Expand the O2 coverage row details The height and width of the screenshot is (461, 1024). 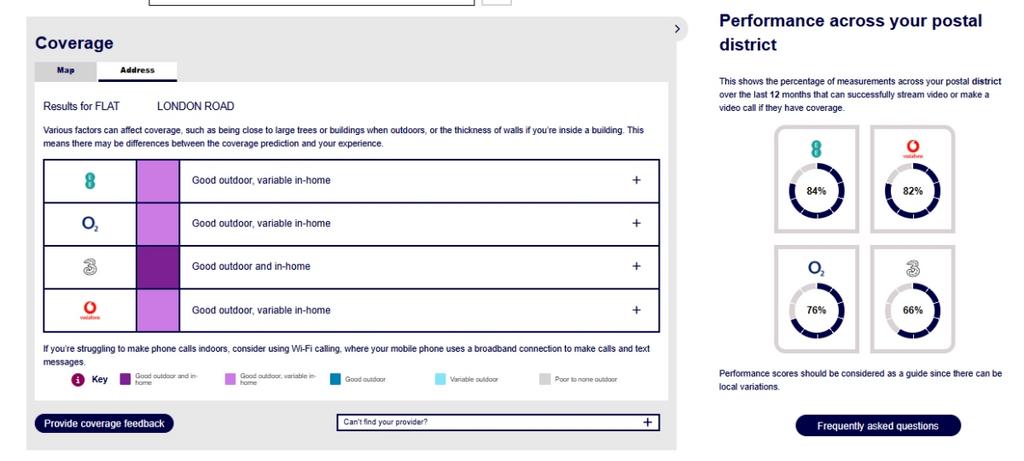click(x=636, y=224)
